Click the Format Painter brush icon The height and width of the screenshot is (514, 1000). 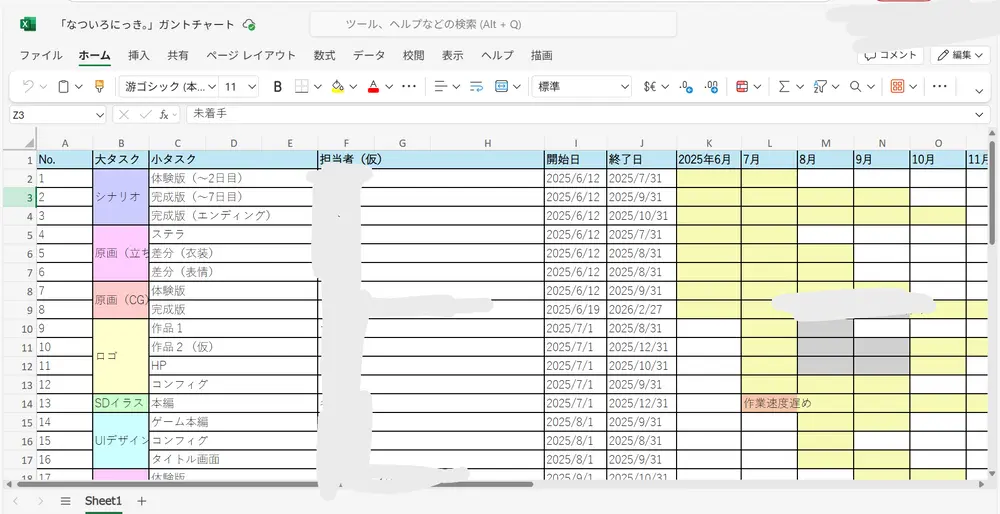pos(99,87)
